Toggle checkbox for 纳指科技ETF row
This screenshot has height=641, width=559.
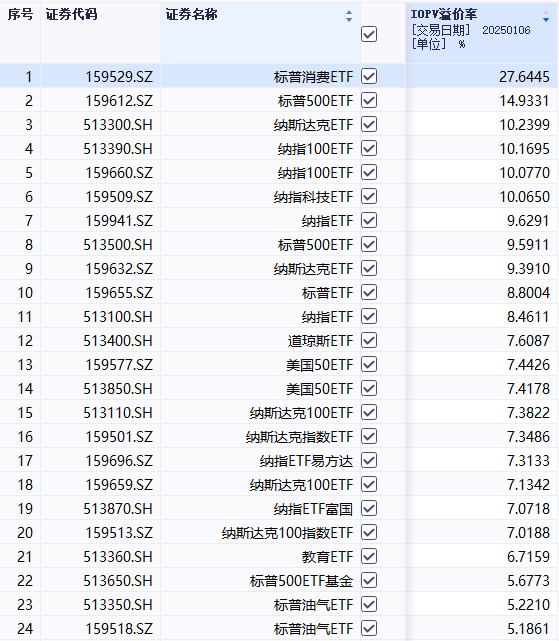point(369,196)
